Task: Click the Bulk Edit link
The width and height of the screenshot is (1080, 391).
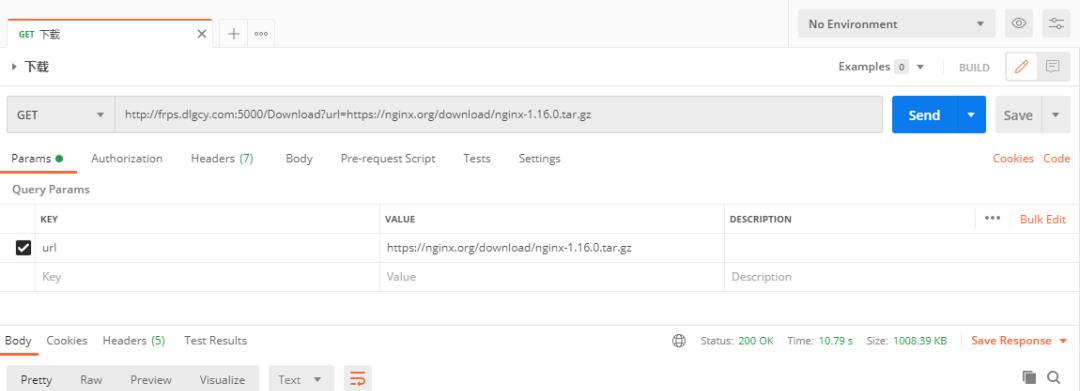Action: click(1043, 219)
